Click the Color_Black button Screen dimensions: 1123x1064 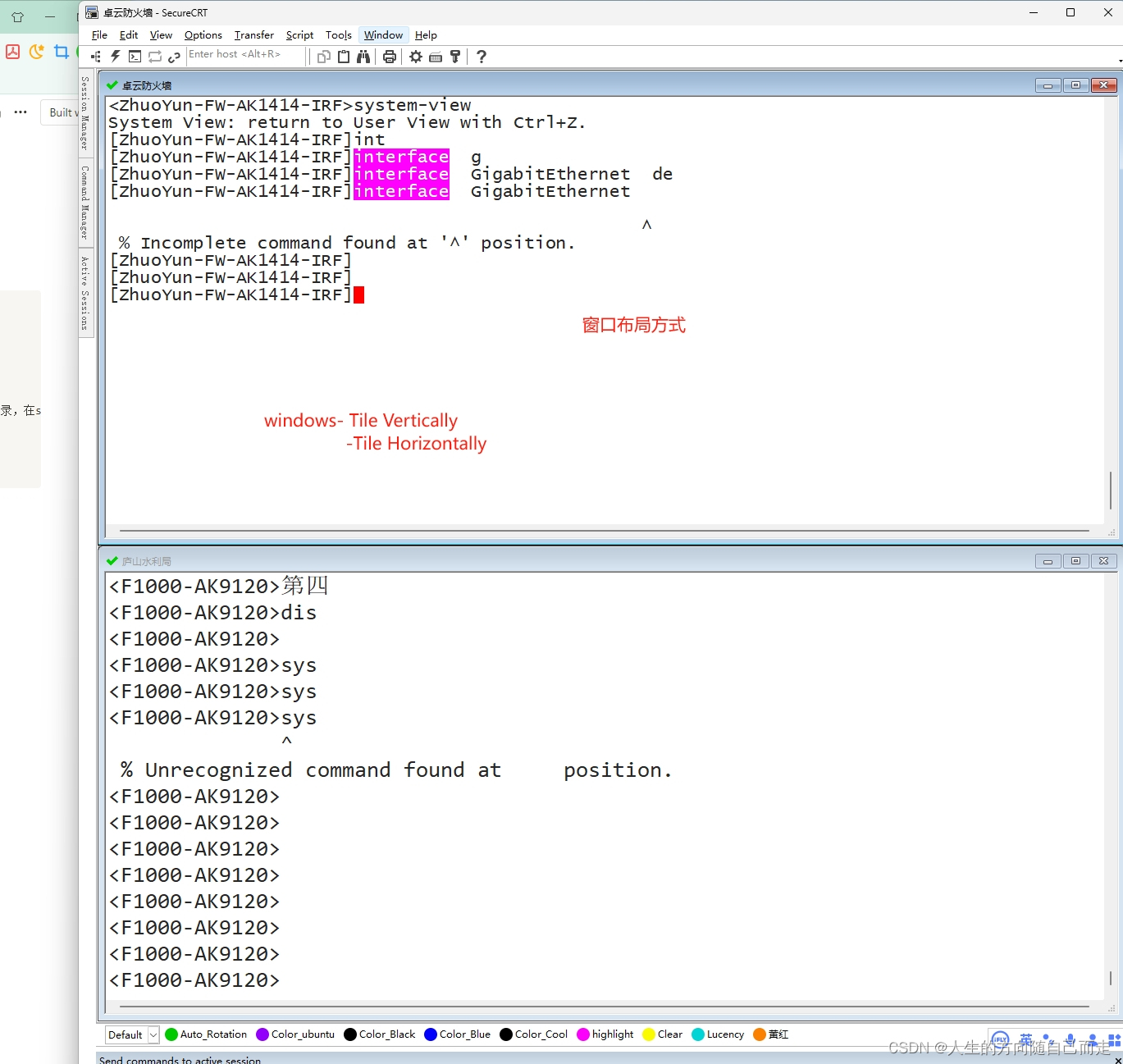(x=380, y=1034)
